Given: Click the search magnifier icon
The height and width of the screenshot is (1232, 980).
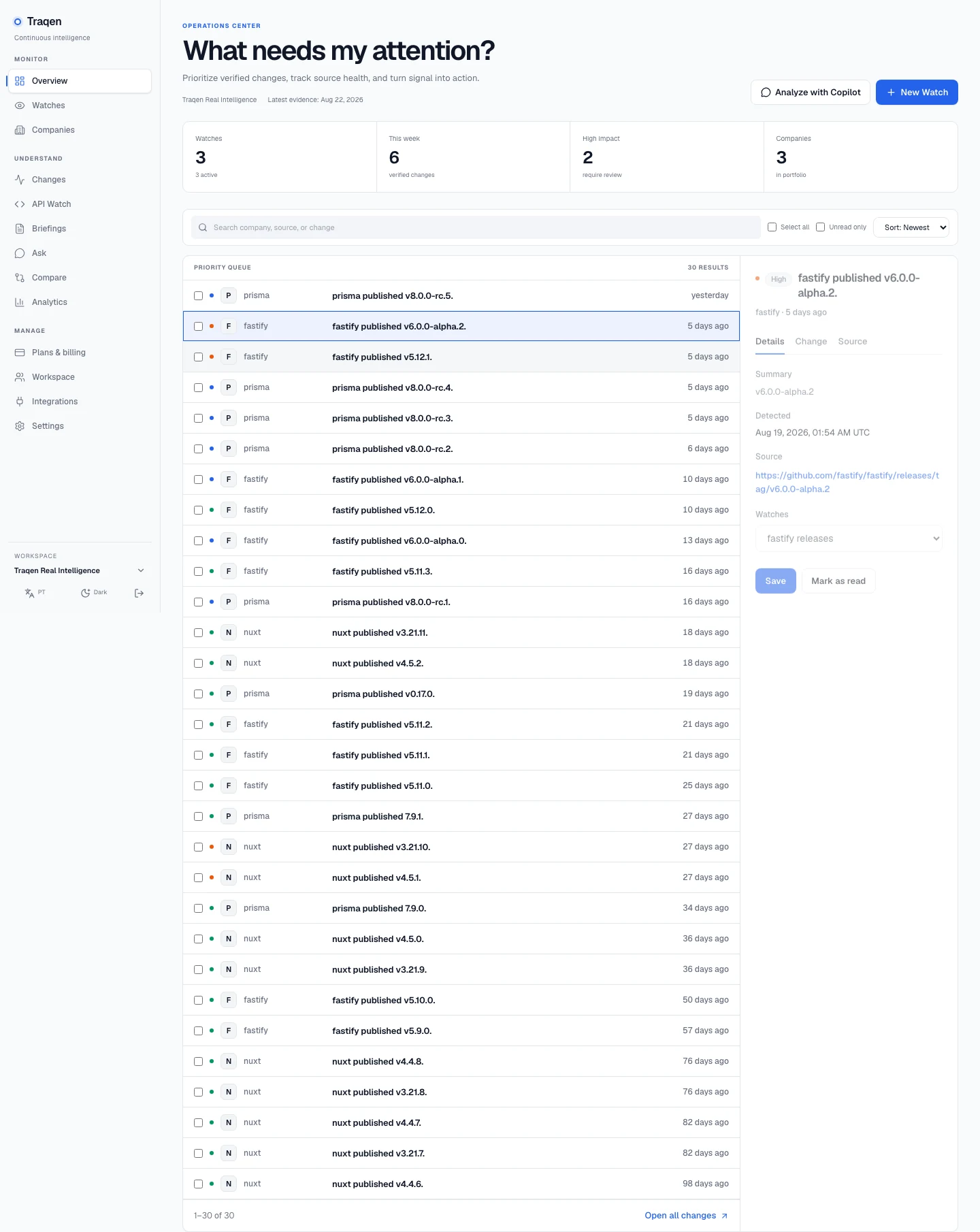Looking at the screenshot, I should 203,227.
